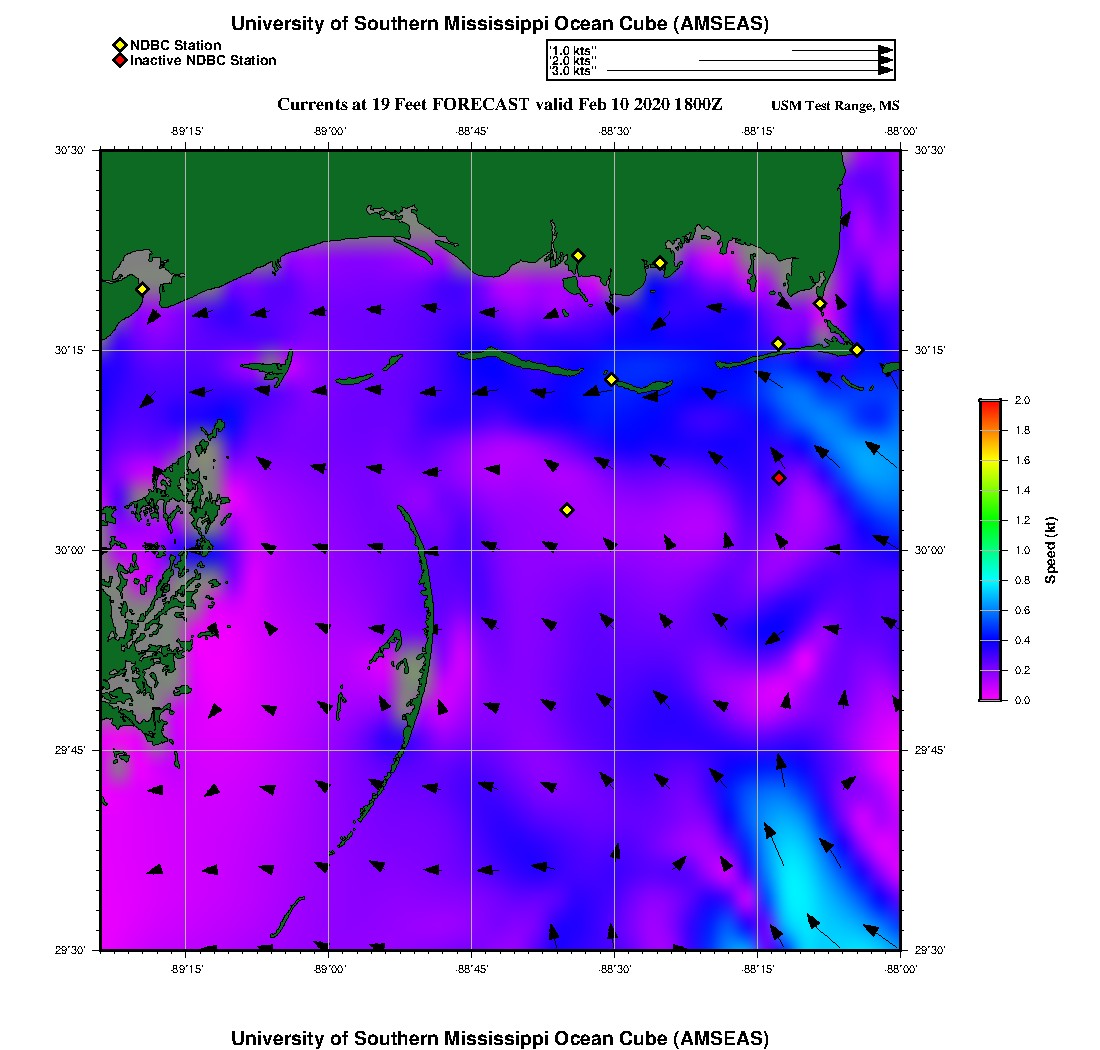This screenshot has height=1050, width=1100.
Task: Click yellow station marker on the barrier island
Action: pyautogui.click(x=611, y=379)
